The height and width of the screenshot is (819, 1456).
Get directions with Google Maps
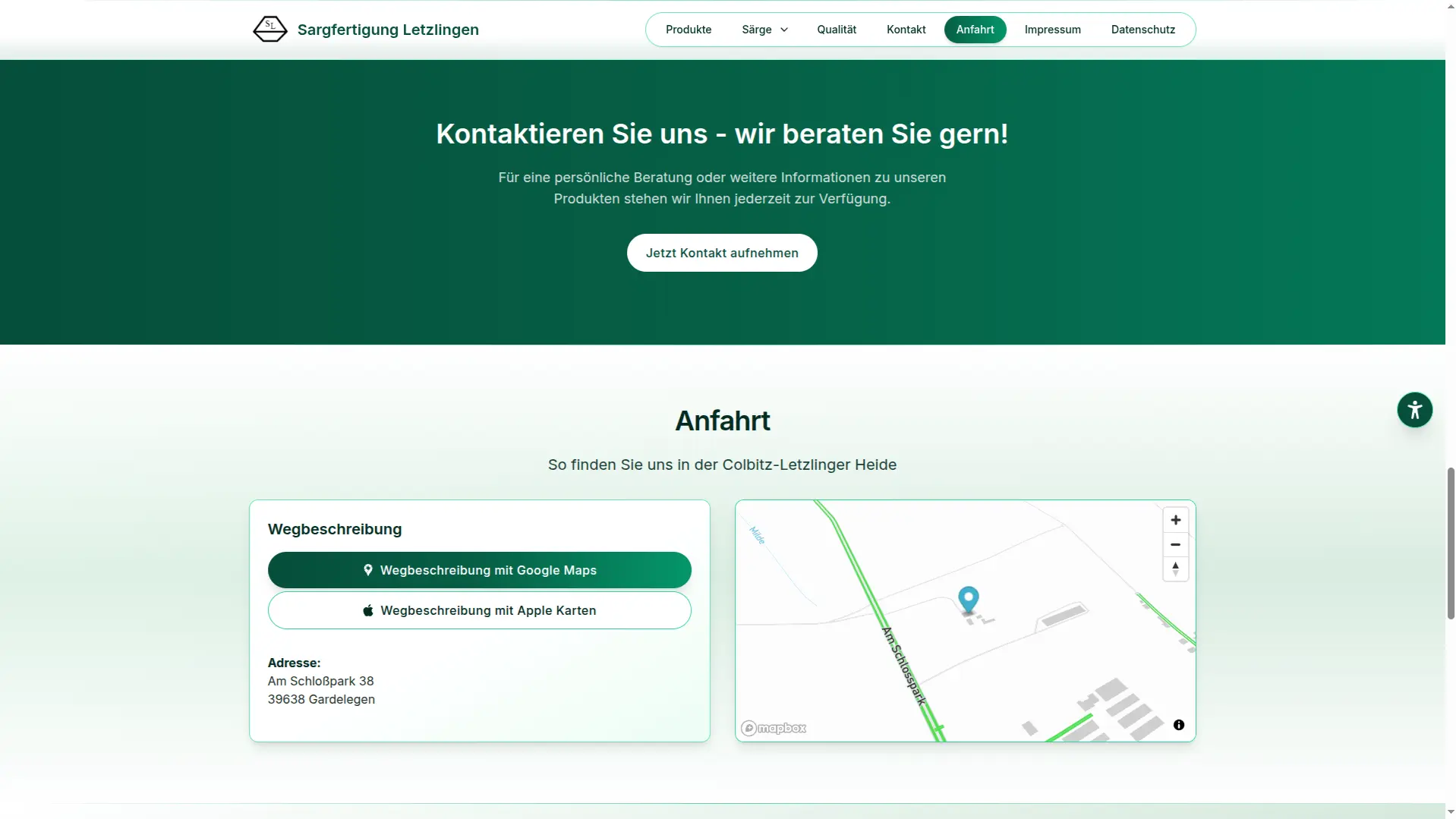click(479, 570)
